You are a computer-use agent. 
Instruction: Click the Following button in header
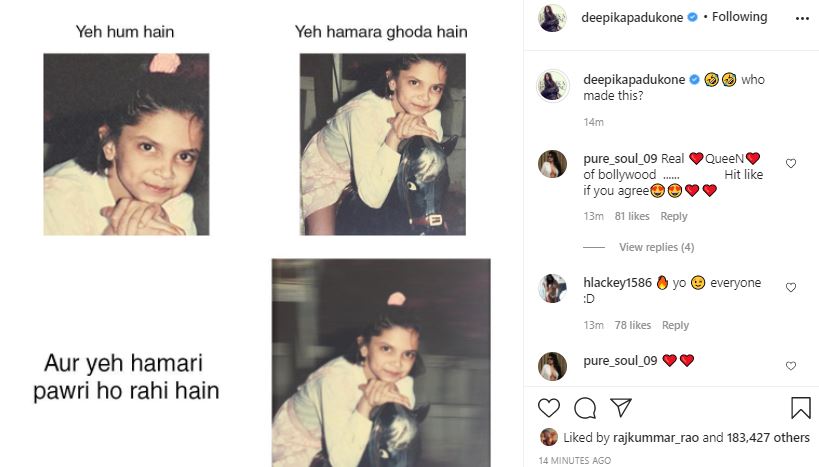[740, 17]
